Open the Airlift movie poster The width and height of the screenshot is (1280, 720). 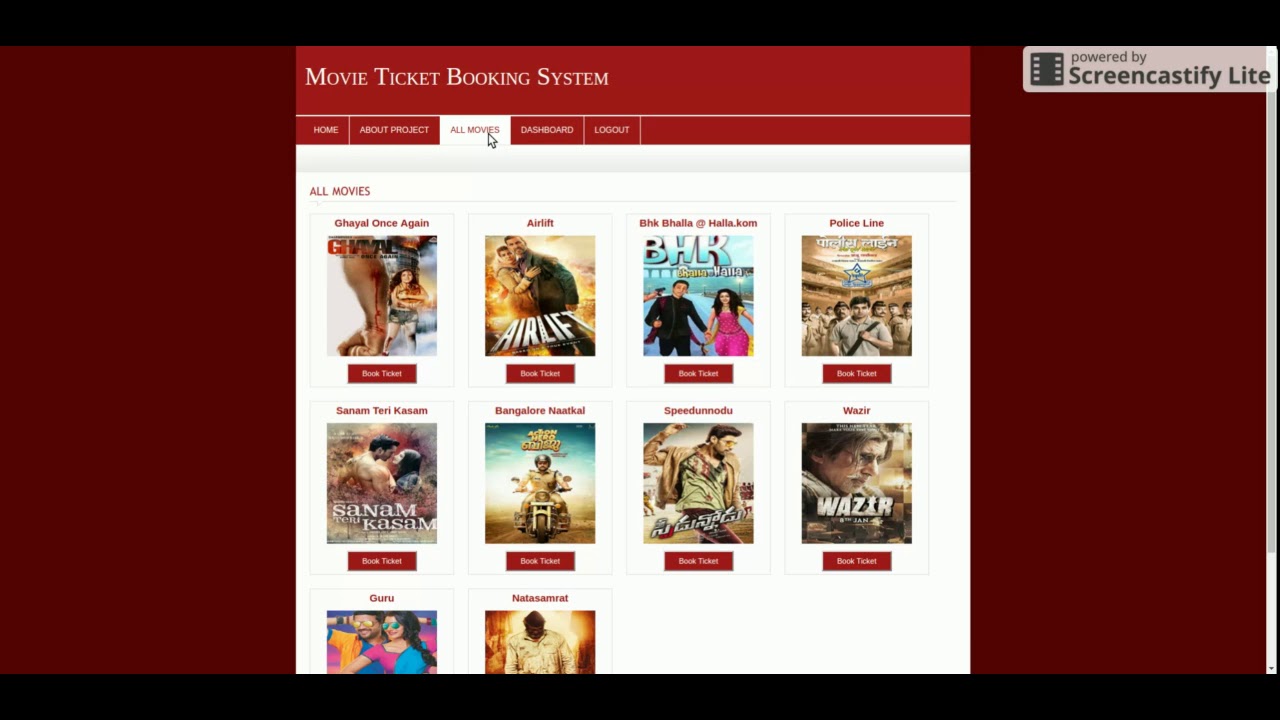pyautogui.click(x=540, y=296)
